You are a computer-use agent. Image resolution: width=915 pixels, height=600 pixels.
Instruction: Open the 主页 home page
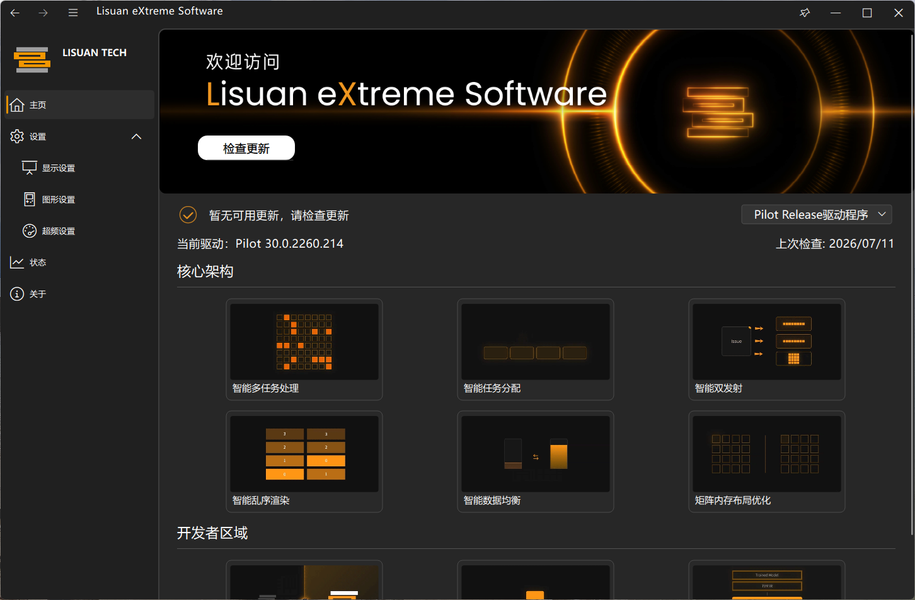80,105
